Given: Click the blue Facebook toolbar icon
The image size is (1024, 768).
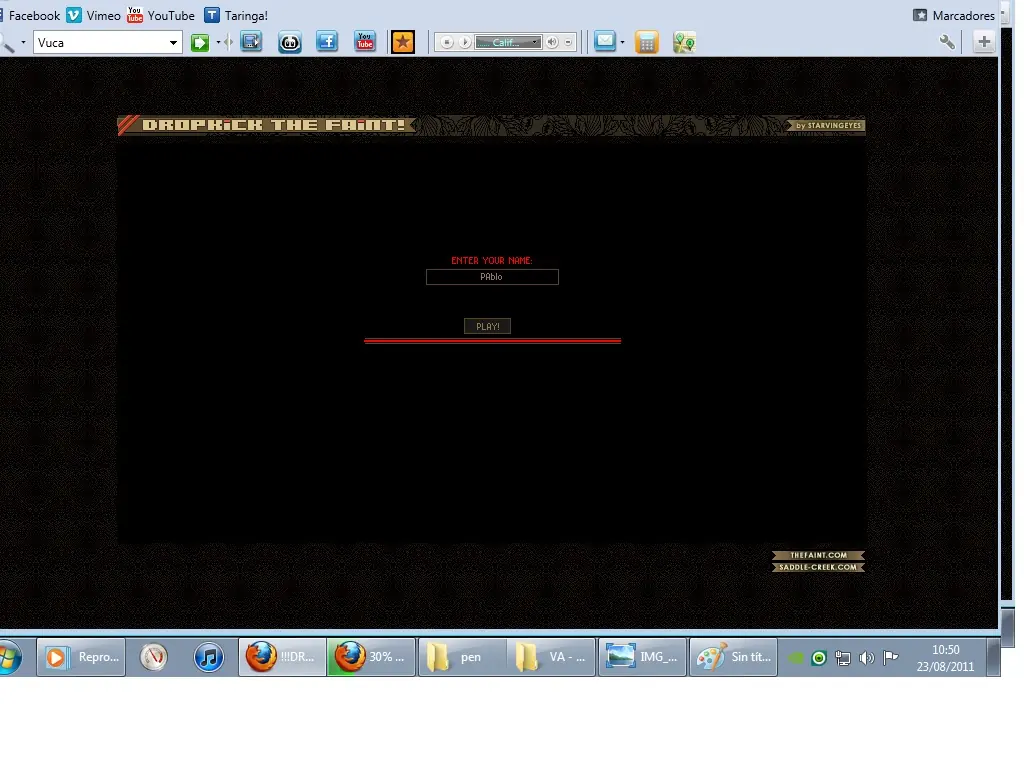Looking at the screenshot, I should pyautogui.click(x=327, y=42).
